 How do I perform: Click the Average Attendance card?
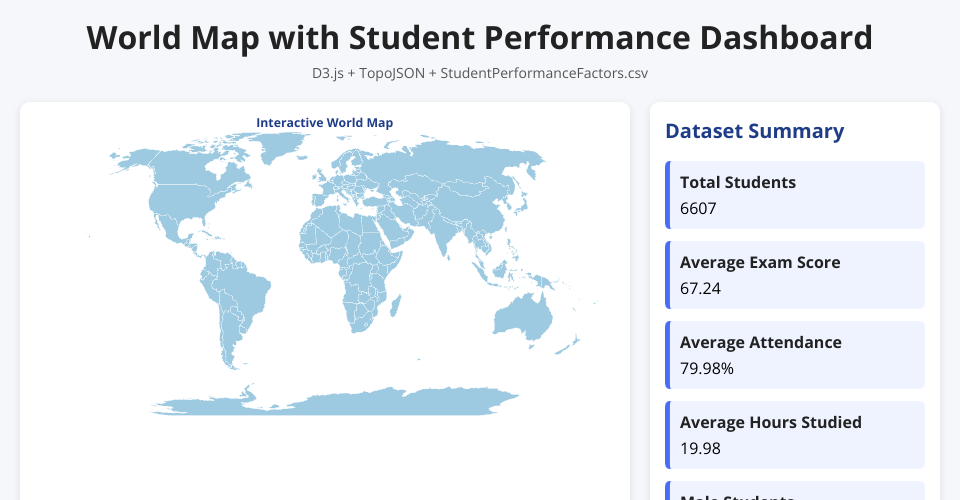[x=795, y=355]
